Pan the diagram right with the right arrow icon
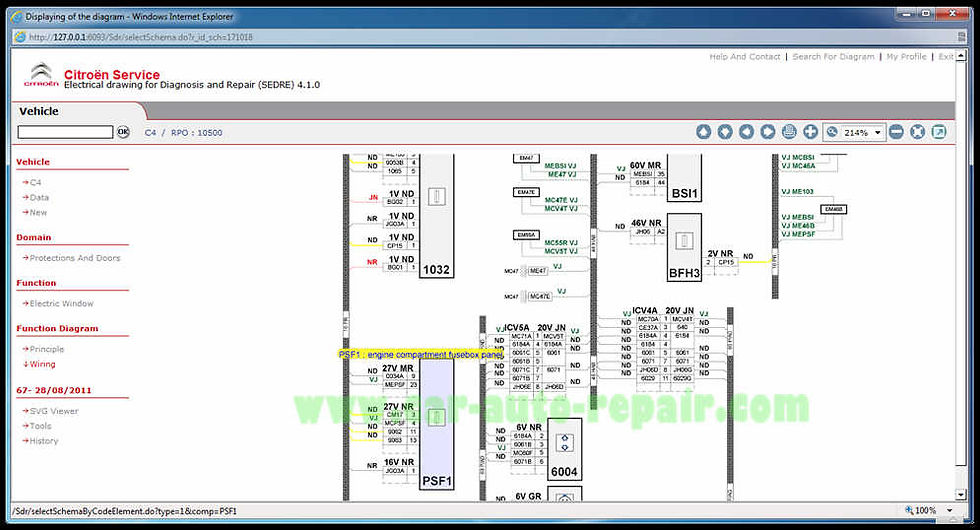The width and height of the screenshot is (980, 530). click(768, 132)
